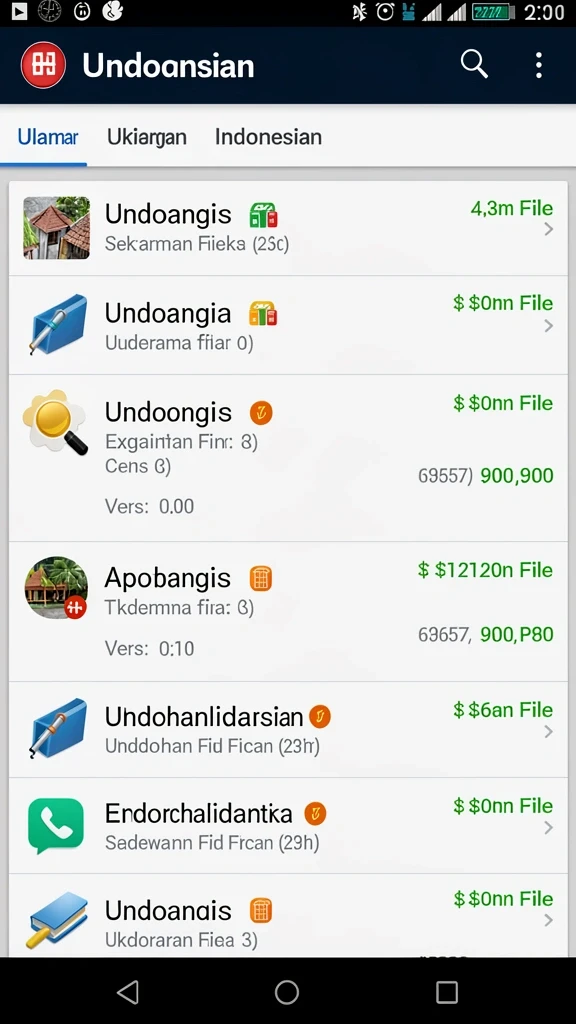The image size is (576, 1024).
Task: Switch to the Ukiargan tab
Action: [x=147, y=137]
